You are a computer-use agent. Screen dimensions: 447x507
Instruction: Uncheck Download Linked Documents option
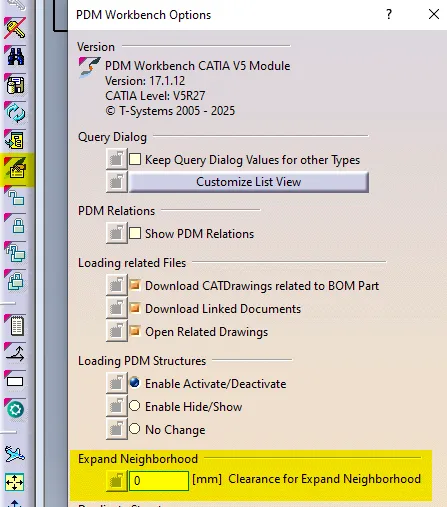pyautogui.click(x=135, y=308)
